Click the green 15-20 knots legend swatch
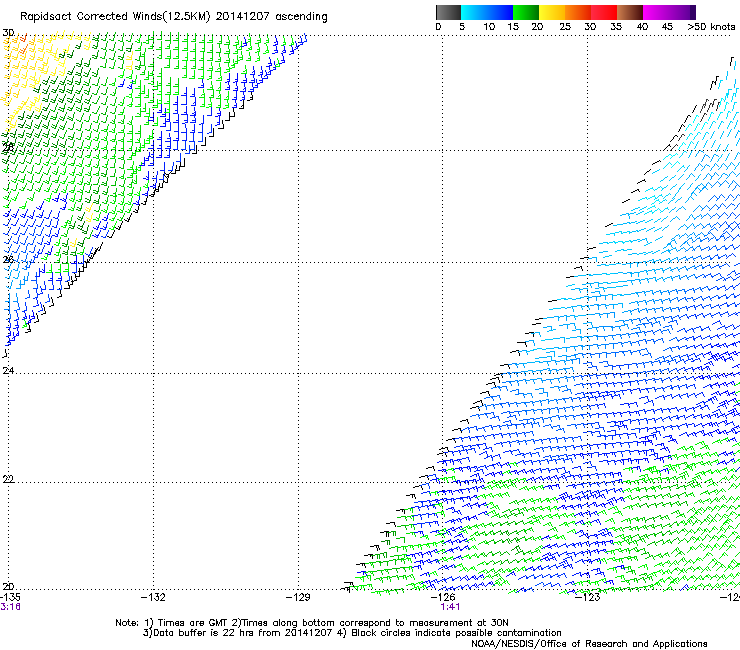The image size is (740, 650). coord(526,12)
